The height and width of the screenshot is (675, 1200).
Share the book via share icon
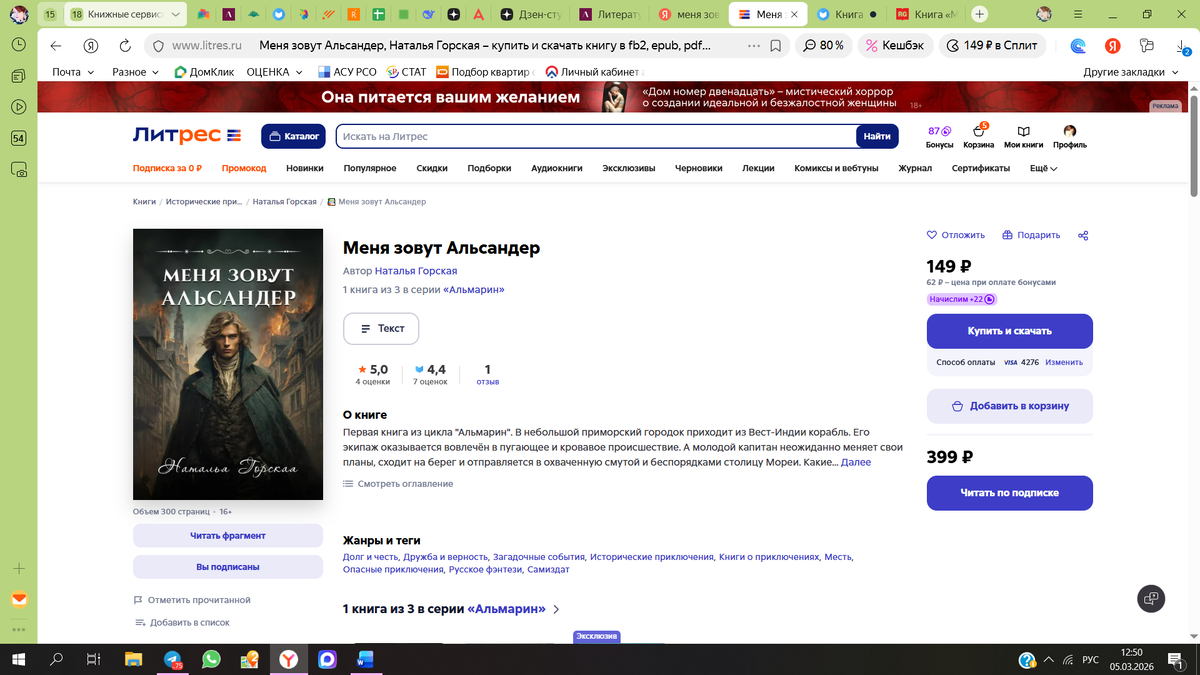pyautogui.click(x=1082, y=234)
